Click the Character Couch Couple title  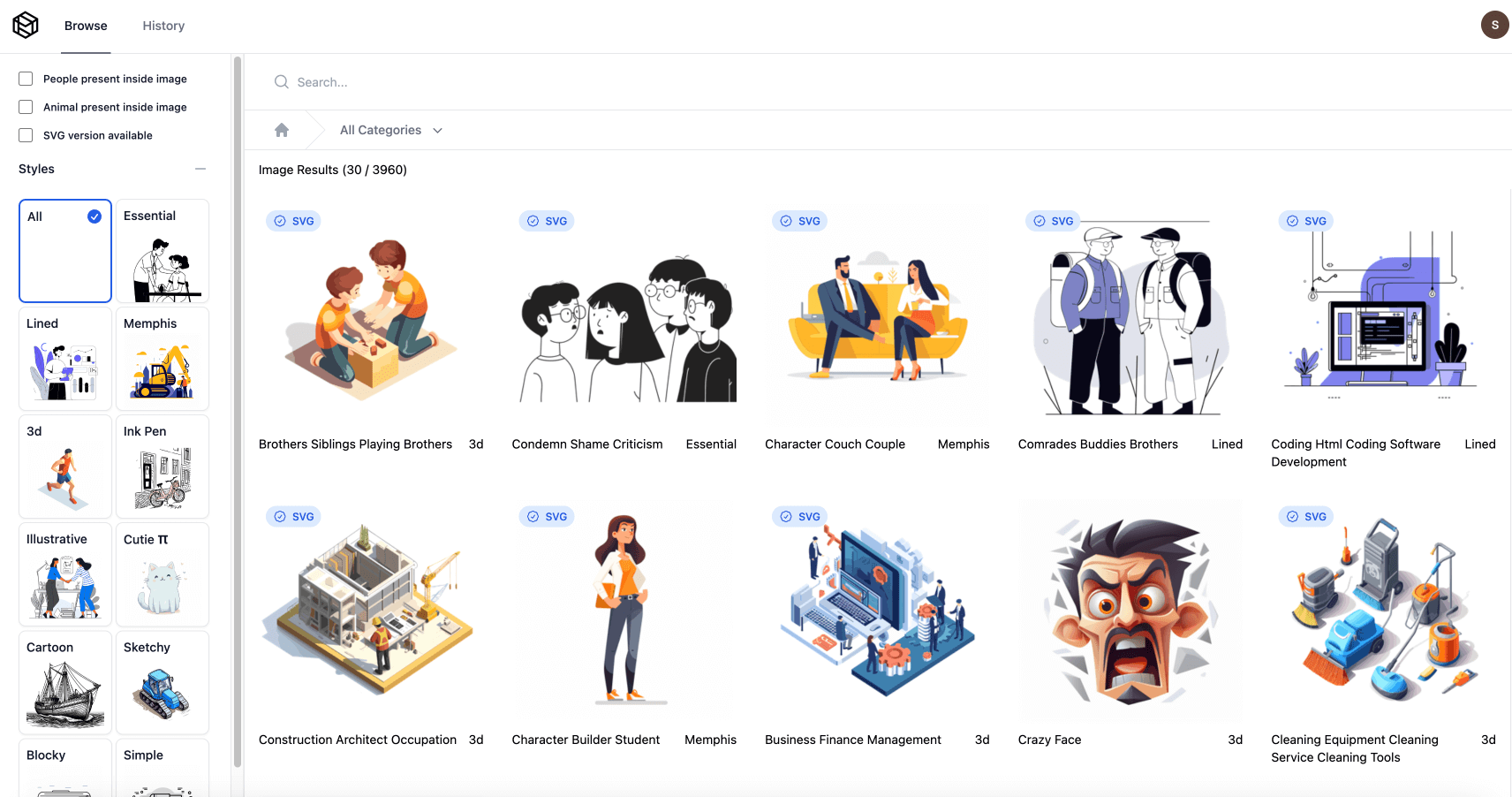pos(835,444)
